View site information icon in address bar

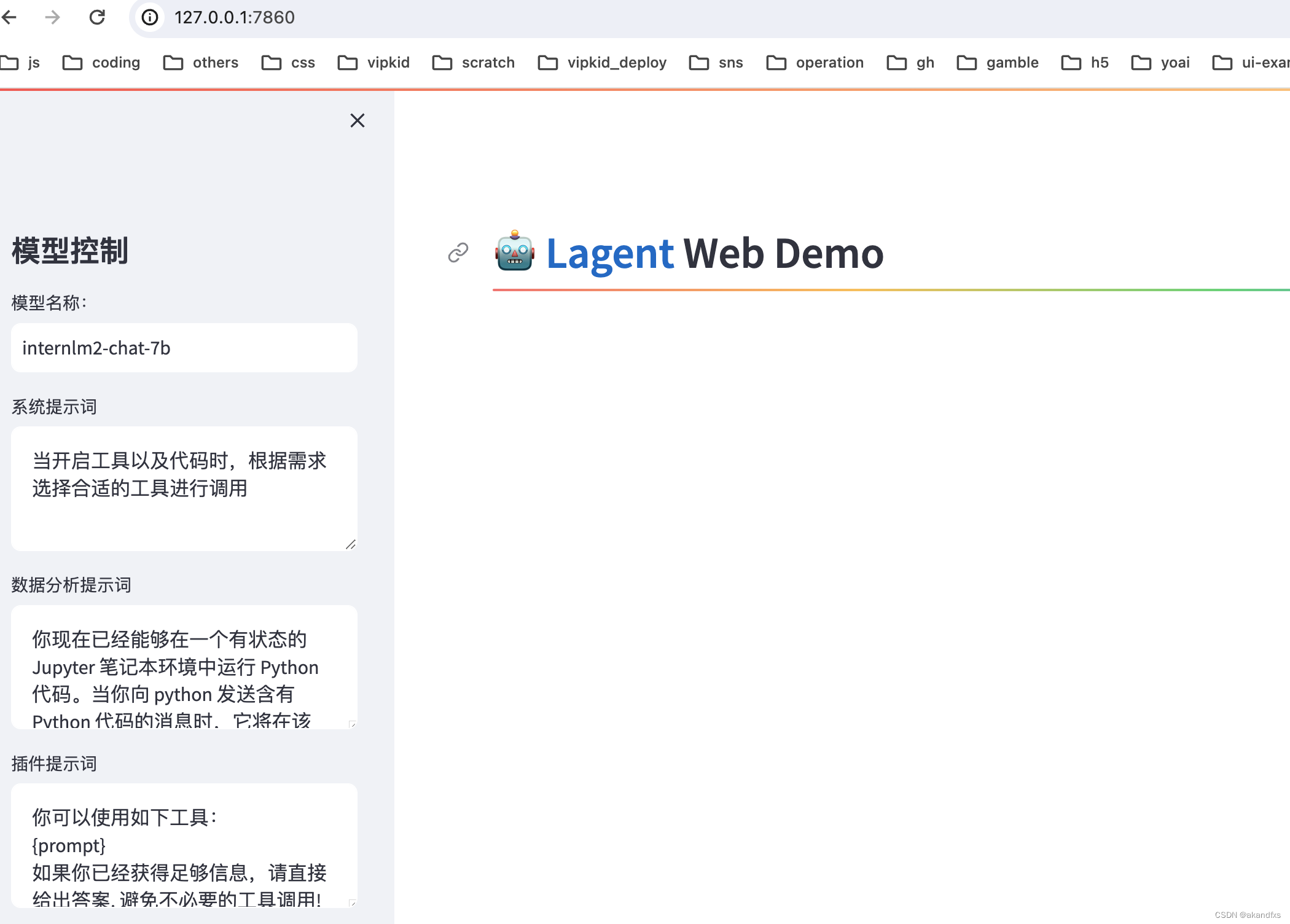[x=150, y=17]
